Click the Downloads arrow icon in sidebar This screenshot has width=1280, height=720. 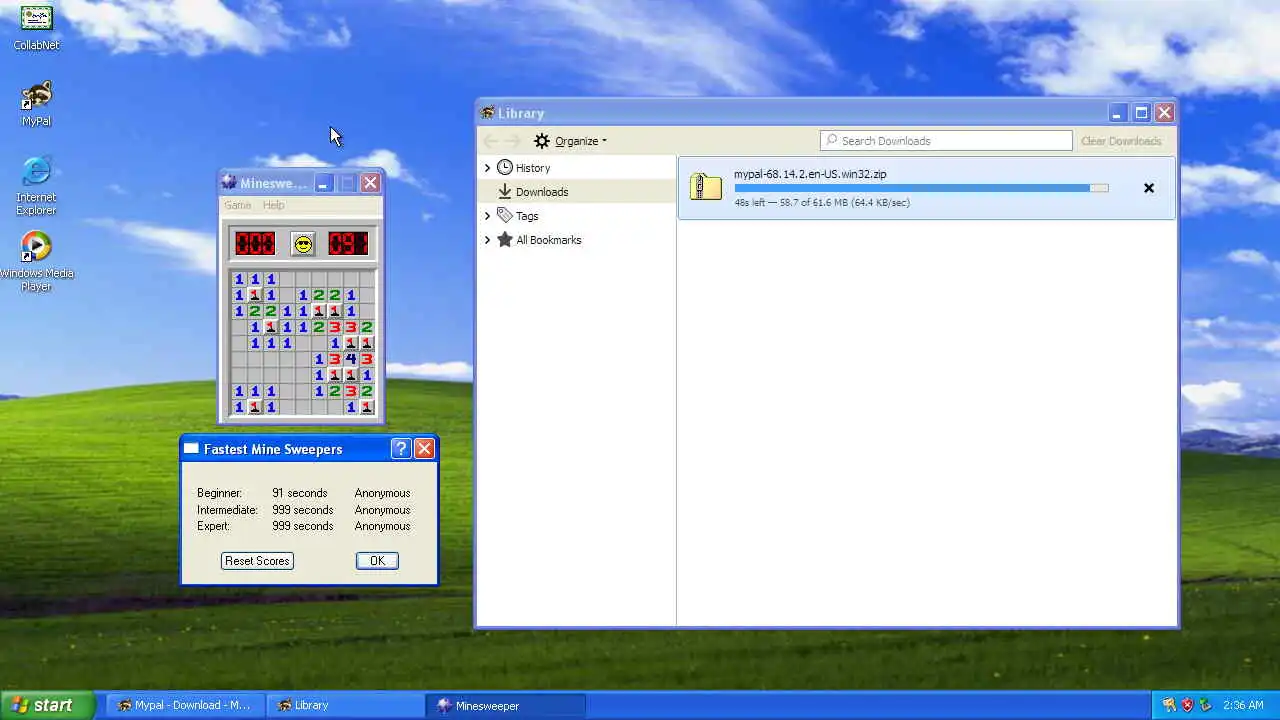[505, 192]
